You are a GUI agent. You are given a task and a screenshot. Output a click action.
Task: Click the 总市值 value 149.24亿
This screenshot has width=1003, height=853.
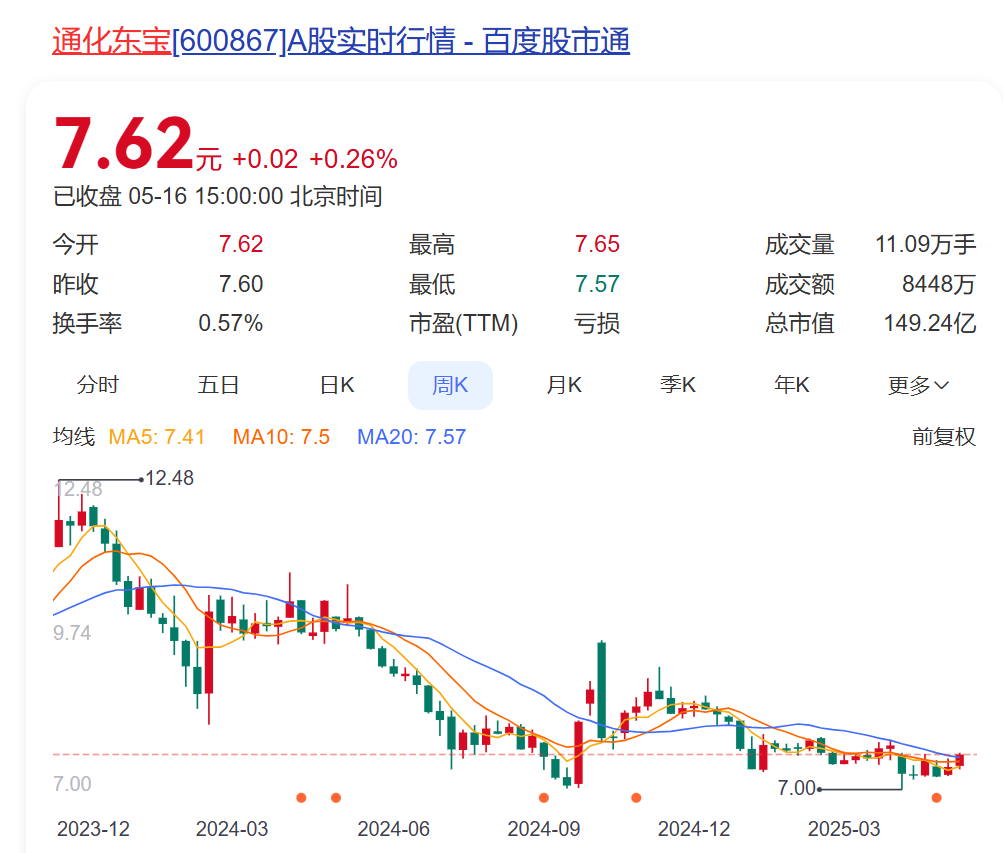930,323
